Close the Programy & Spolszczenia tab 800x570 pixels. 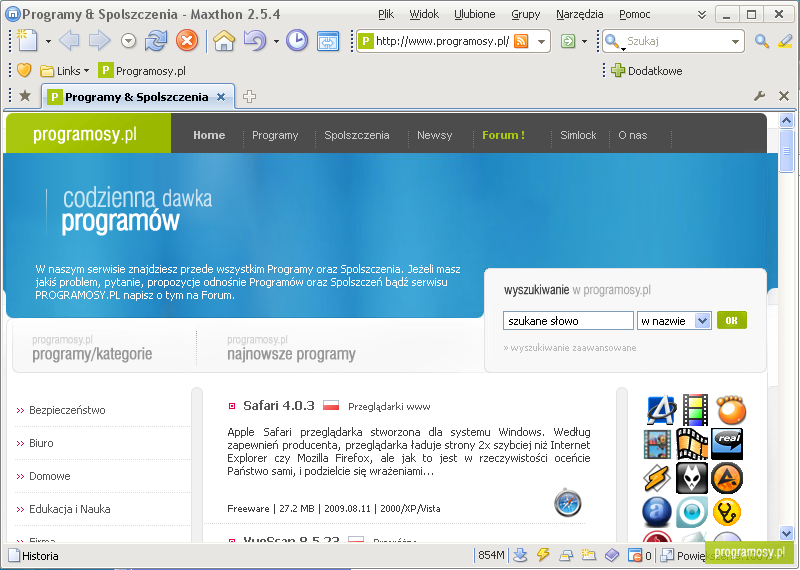tap(221, 97)
